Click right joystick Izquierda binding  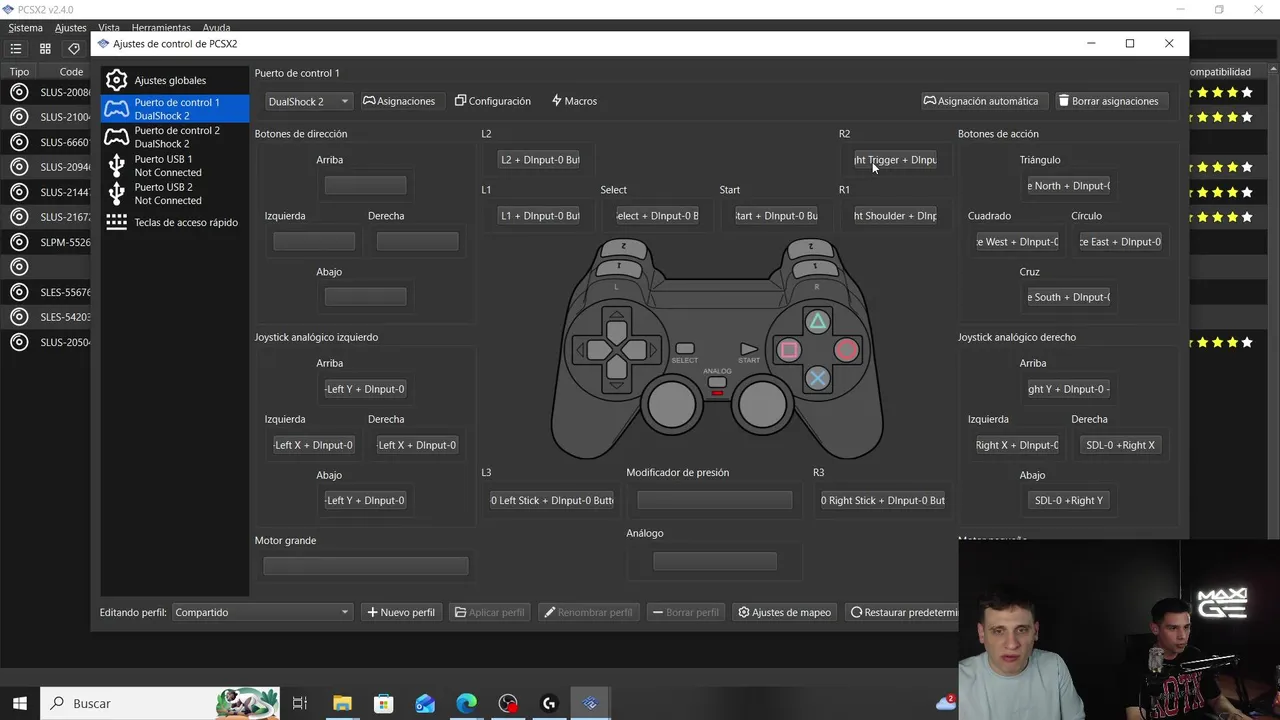point(1017,445)
